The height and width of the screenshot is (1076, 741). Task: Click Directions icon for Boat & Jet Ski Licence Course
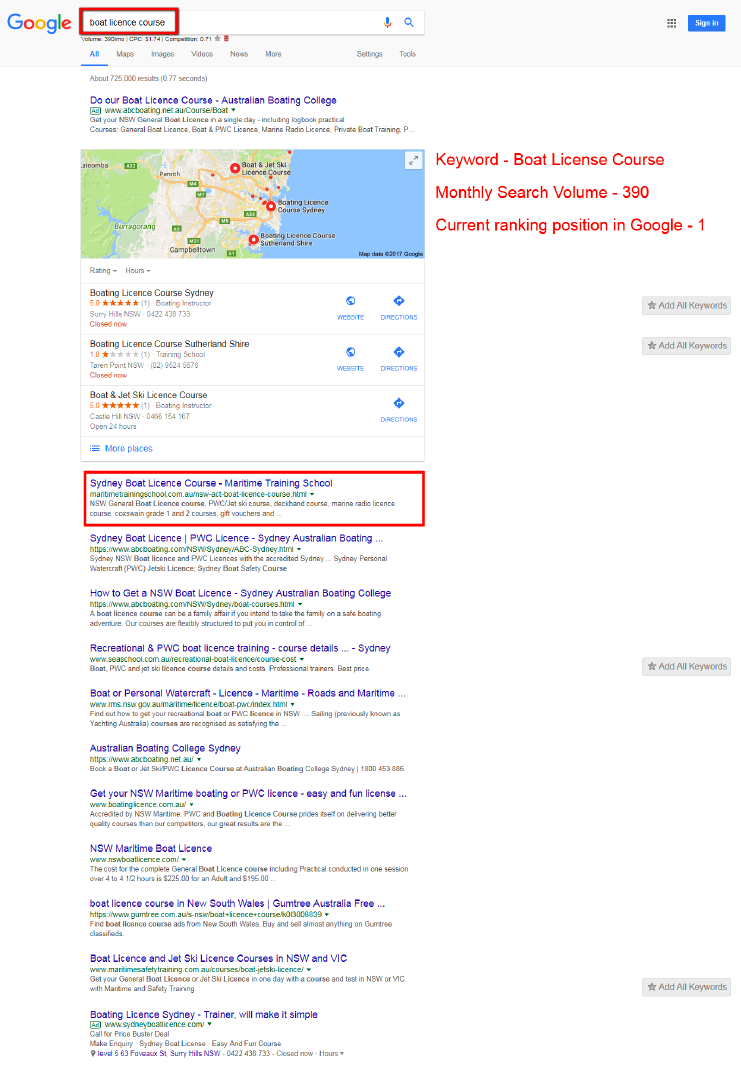click(x=399, y=403)
